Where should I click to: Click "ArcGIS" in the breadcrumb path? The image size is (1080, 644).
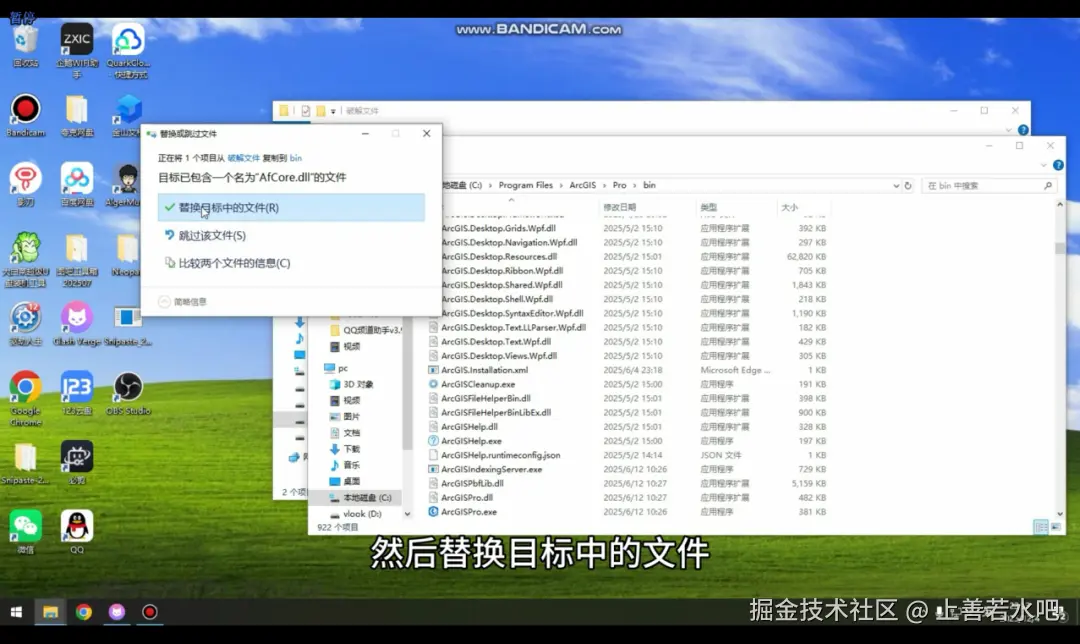[582, 185]
